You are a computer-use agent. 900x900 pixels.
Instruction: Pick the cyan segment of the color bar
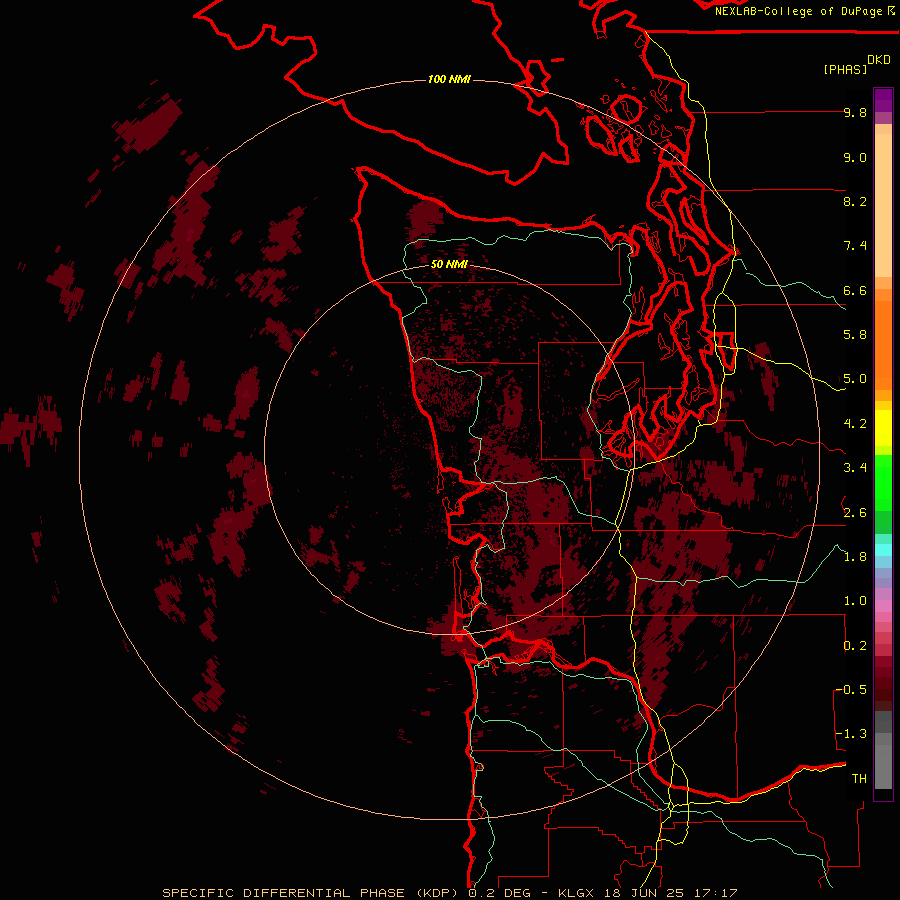(883, 550)
